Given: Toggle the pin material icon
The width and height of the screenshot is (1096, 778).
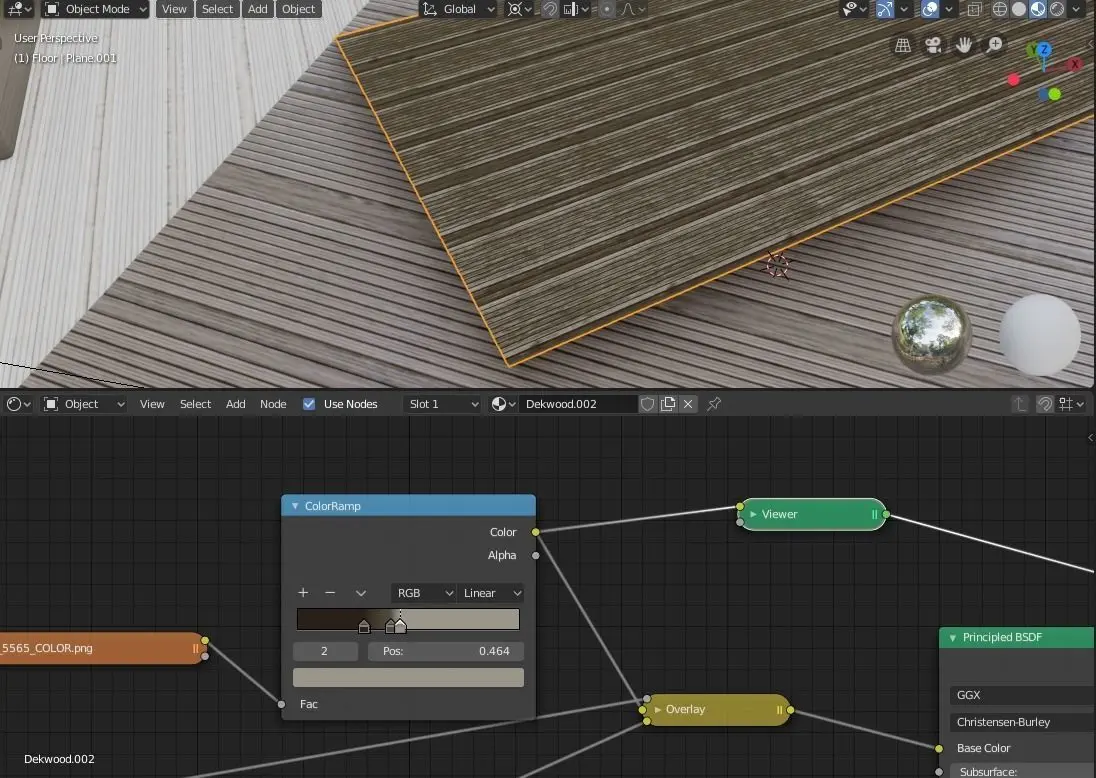Looking at the screenshot, I should point(714,404).
